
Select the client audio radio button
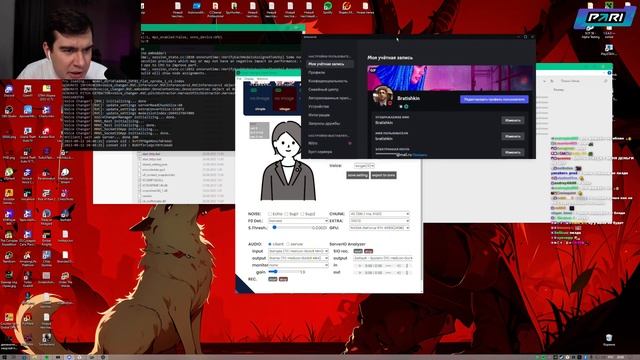pos(270,244)
